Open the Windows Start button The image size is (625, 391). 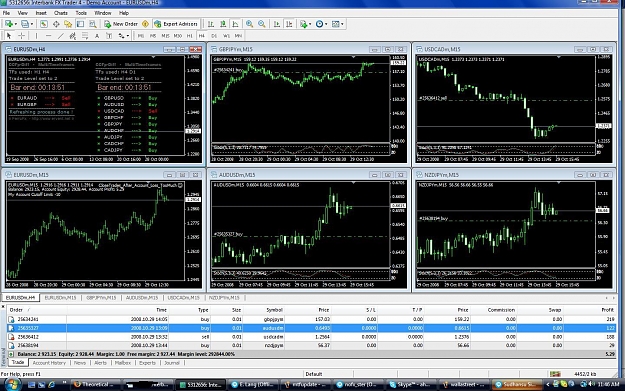click(12, 384)
